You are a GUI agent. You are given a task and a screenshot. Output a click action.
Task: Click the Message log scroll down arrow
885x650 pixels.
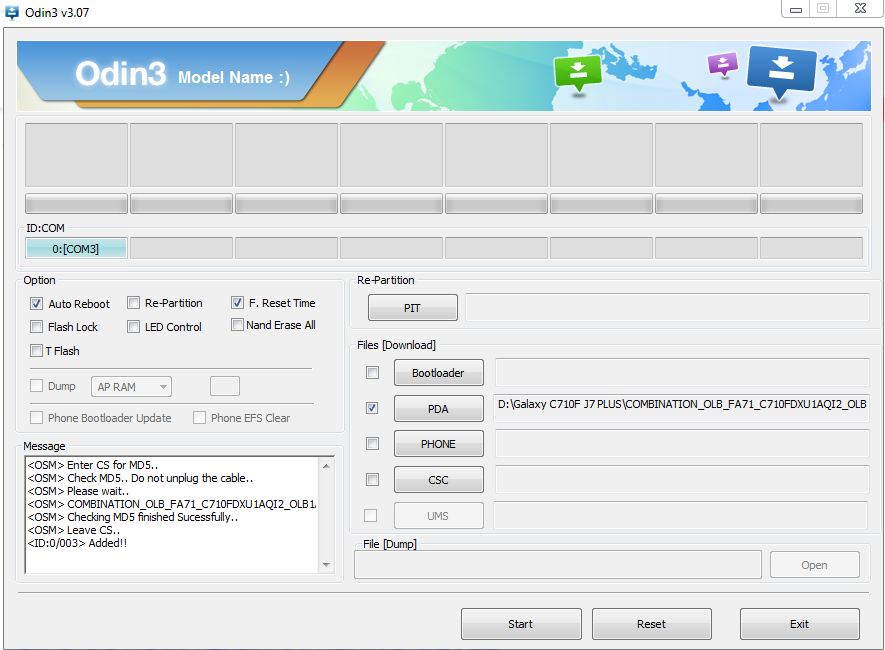326,564
